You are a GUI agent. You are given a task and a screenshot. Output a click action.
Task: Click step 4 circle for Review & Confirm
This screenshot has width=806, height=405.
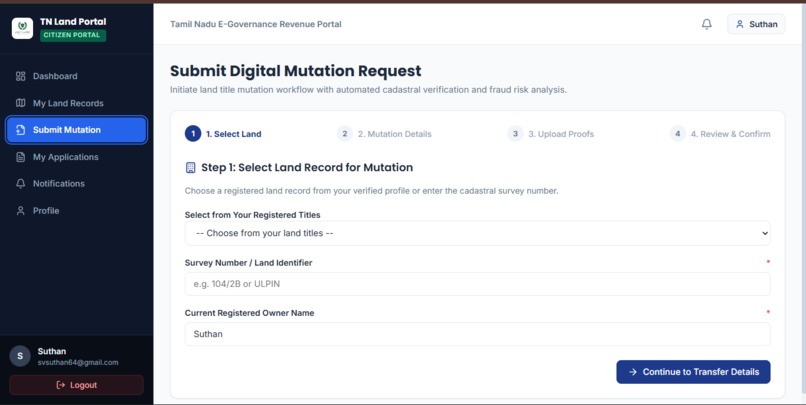pyautogui.click(x=677, y=134)
